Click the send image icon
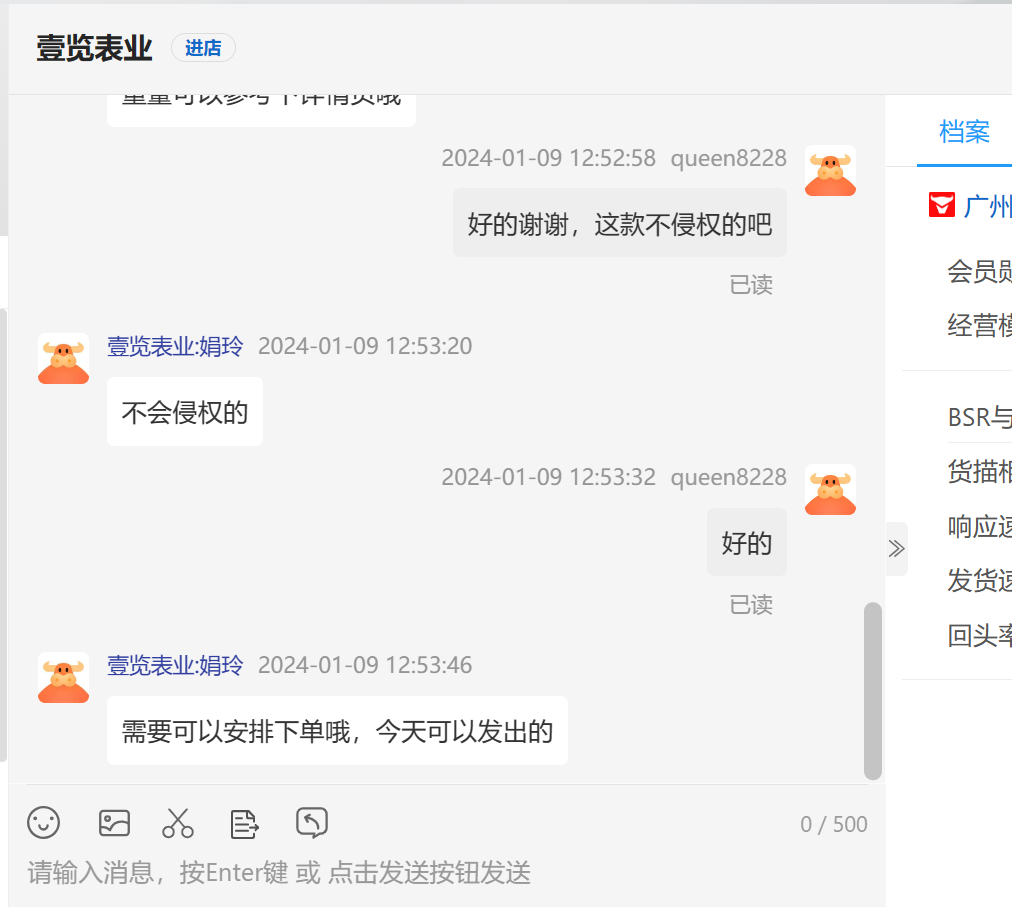The width and height of the screenshot is (1012, 907). [x=115, y=823]
